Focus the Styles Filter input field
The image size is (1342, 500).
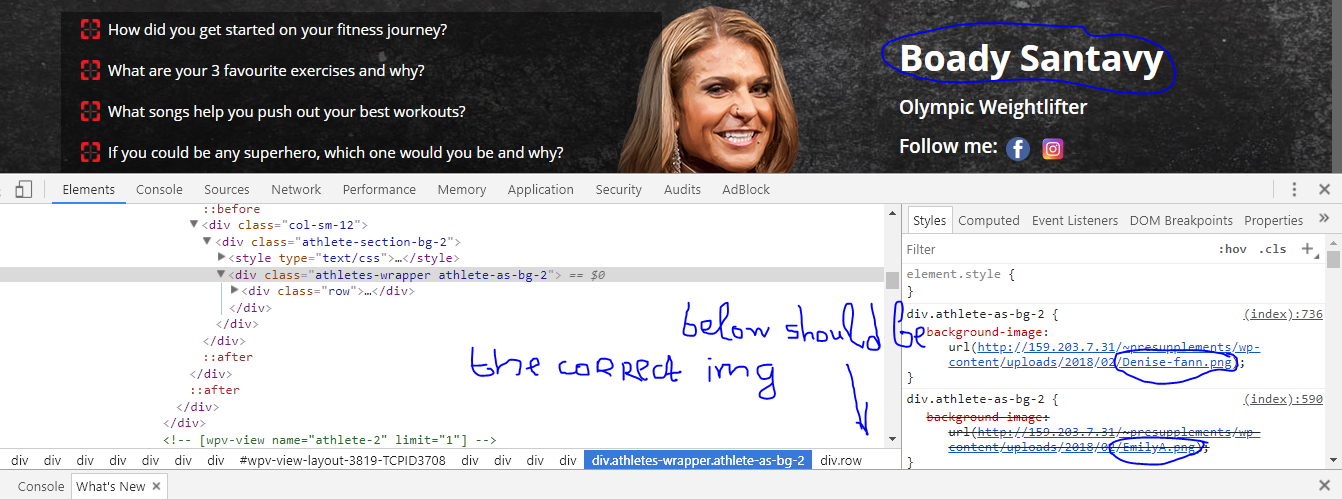point(1055,249)
